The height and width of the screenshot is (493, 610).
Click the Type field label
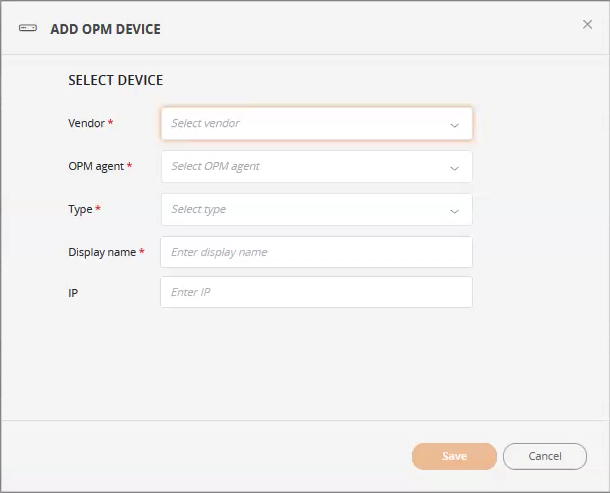81,209
